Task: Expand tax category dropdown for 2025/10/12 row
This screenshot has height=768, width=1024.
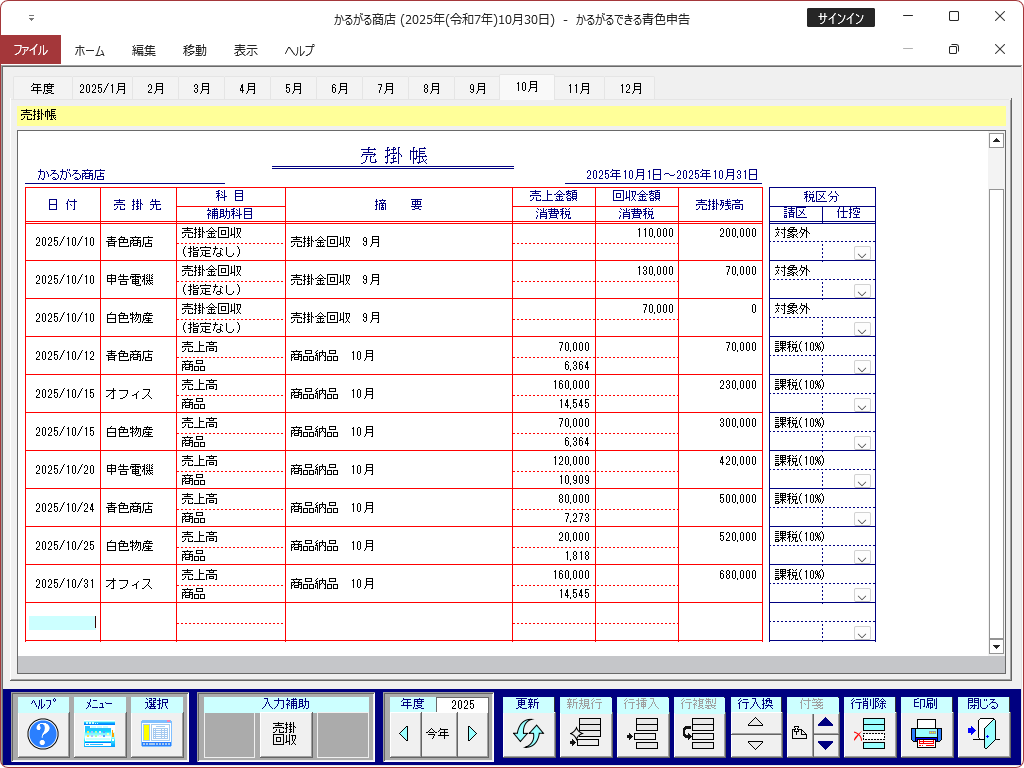Action: (x=861, y=367)
